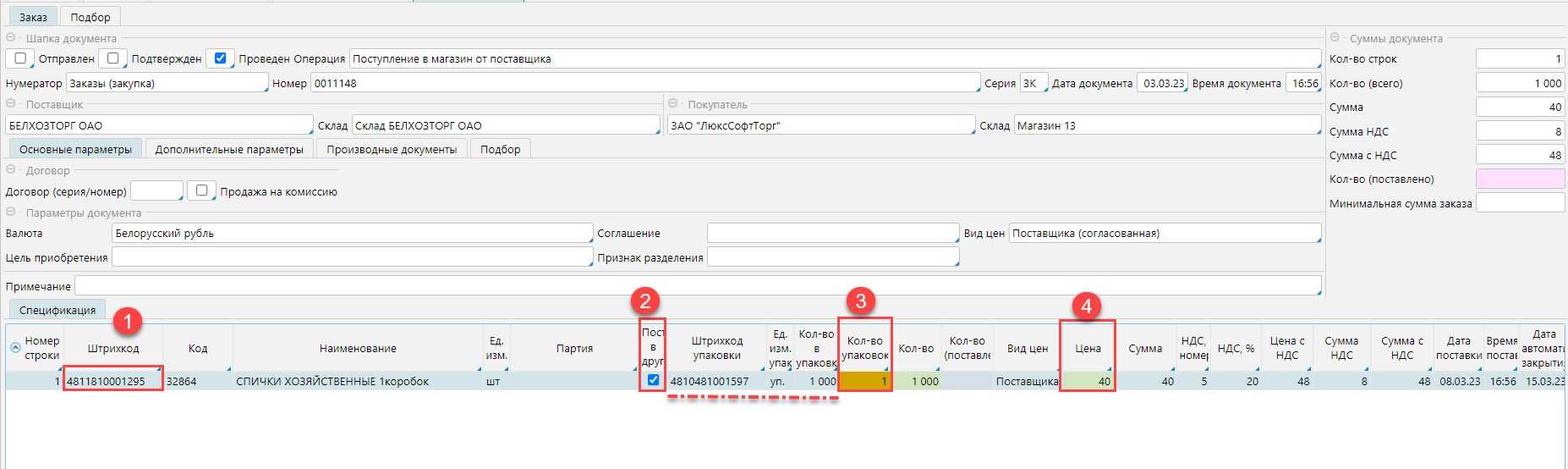Uncheck the Проведен checkbox
1568x469 pixels.
221,58
